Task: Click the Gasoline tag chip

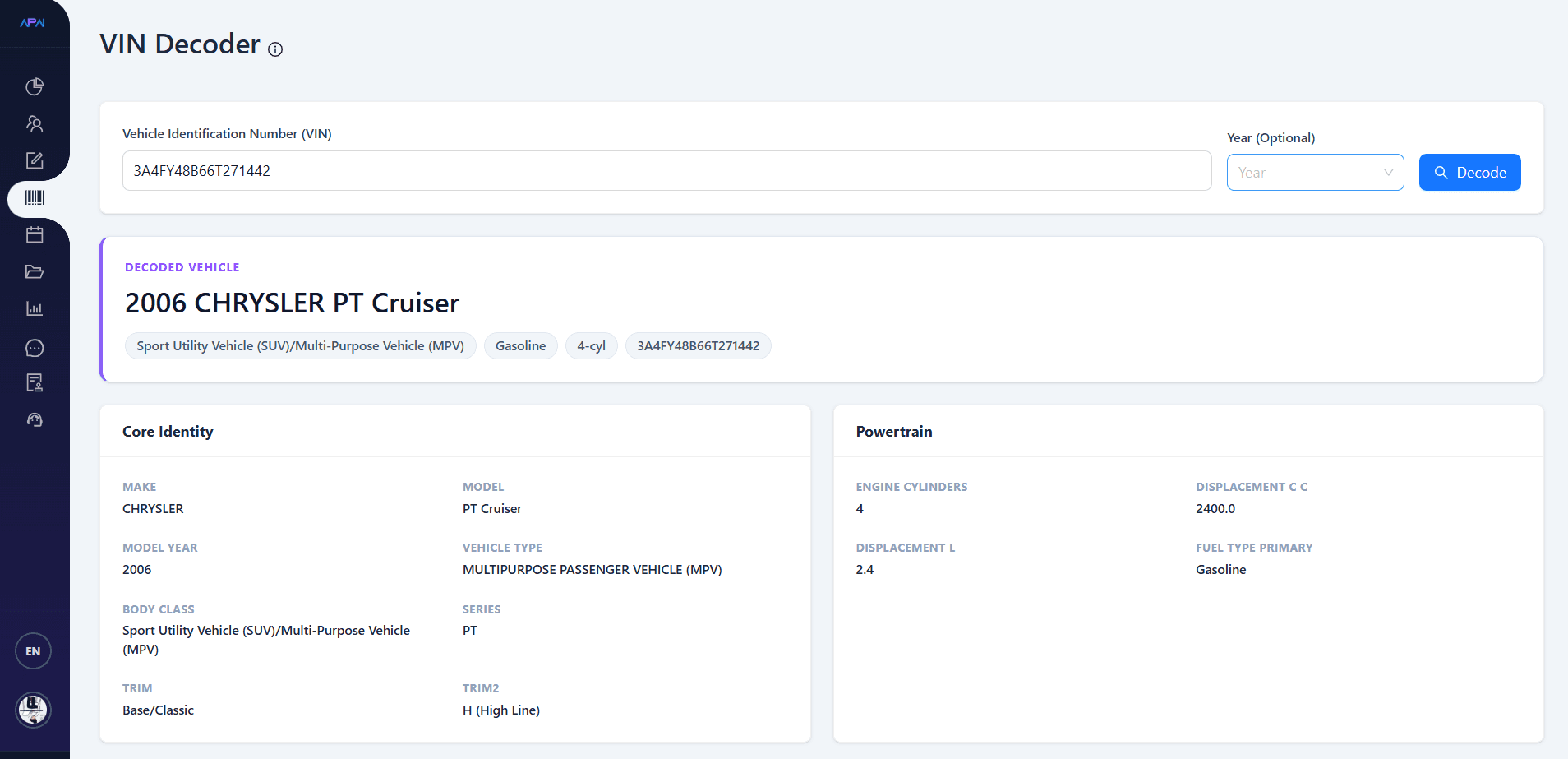Action: [x=520, y=346]
